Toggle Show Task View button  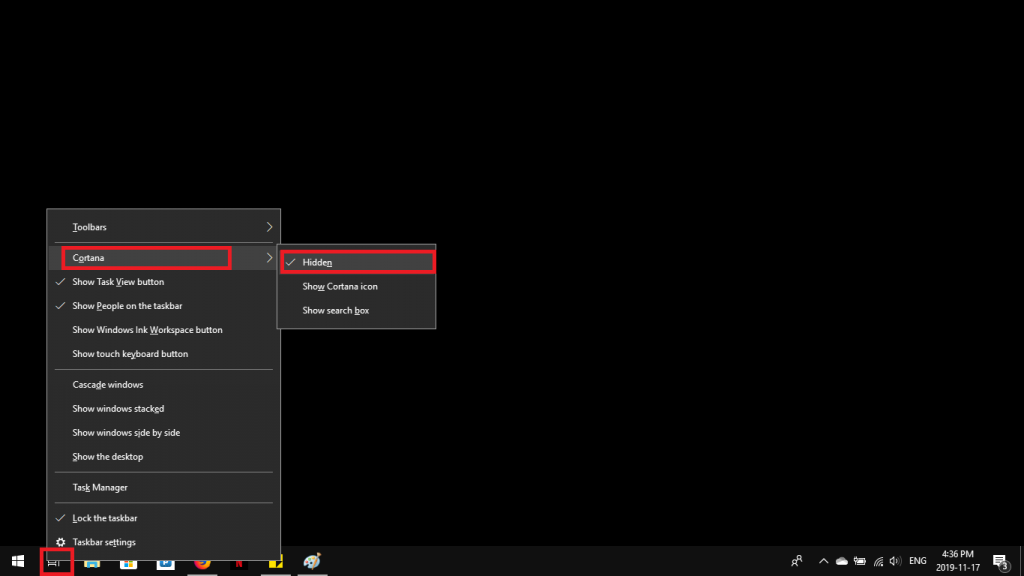click(163, 281)
